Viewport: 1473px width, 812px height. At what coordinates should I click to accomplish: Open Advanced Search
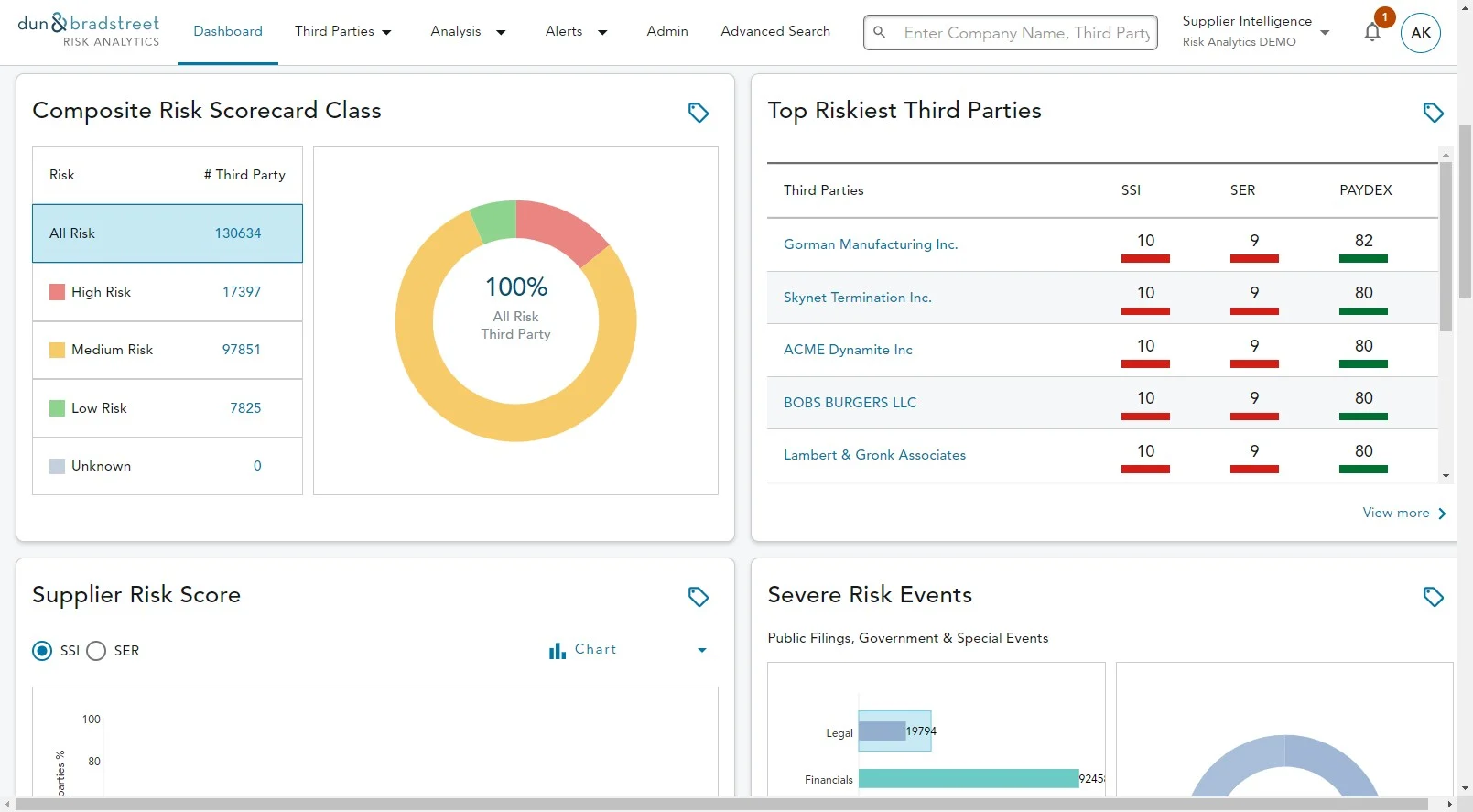point(775,31)
